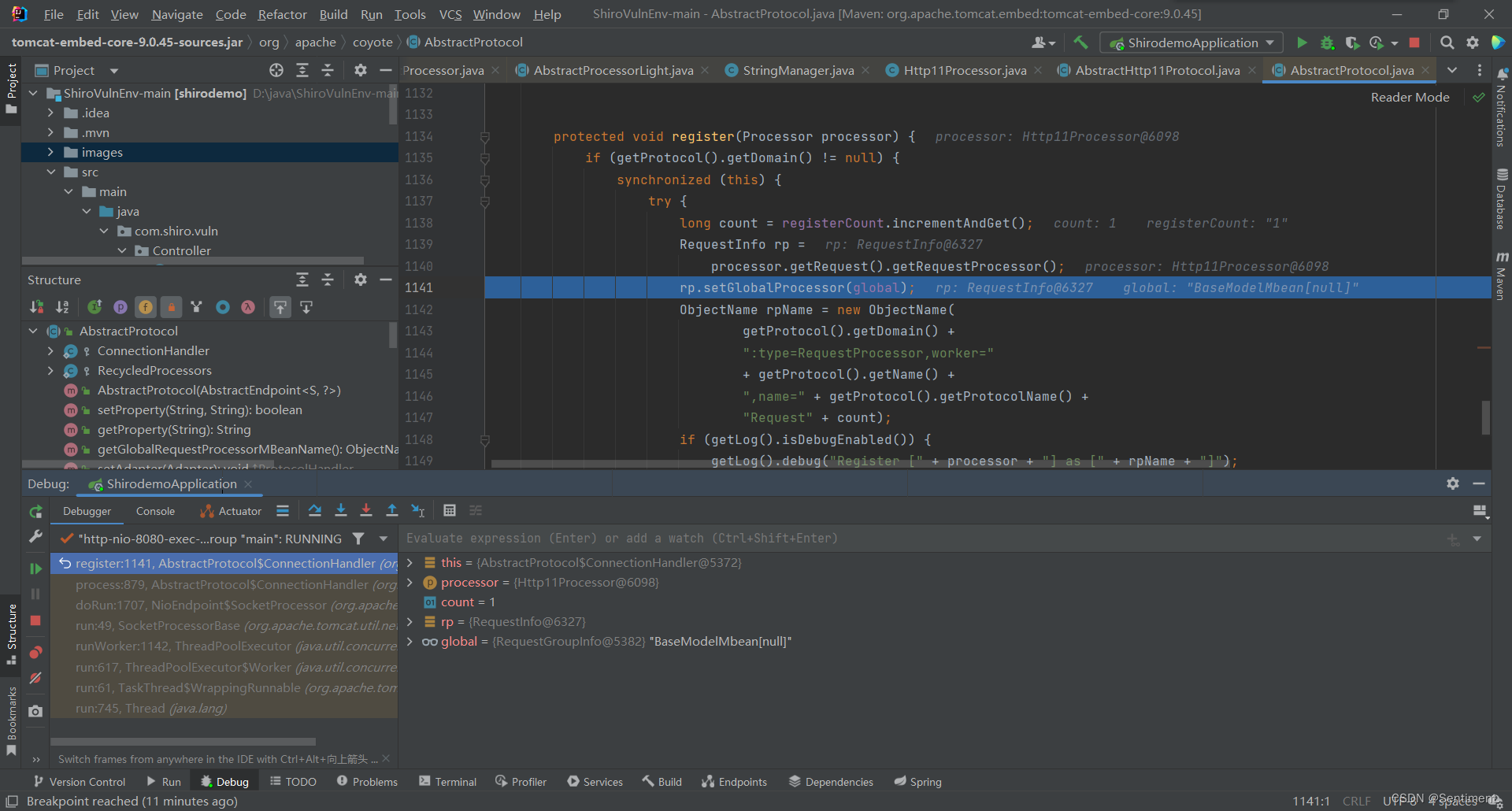Viewport: 1512px width, 811px height.
Task: Toggle Show non-public members lock filter
Action: coord(171,307)
